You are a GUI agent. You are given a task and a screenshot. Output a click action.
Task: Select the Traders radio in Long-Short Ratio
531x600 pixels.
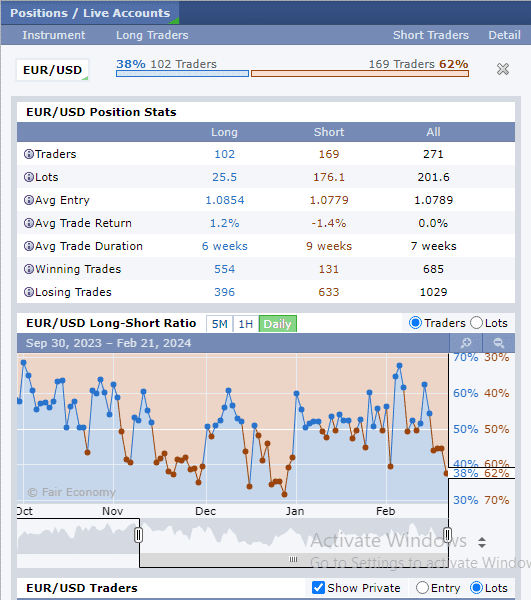point(415,323)
